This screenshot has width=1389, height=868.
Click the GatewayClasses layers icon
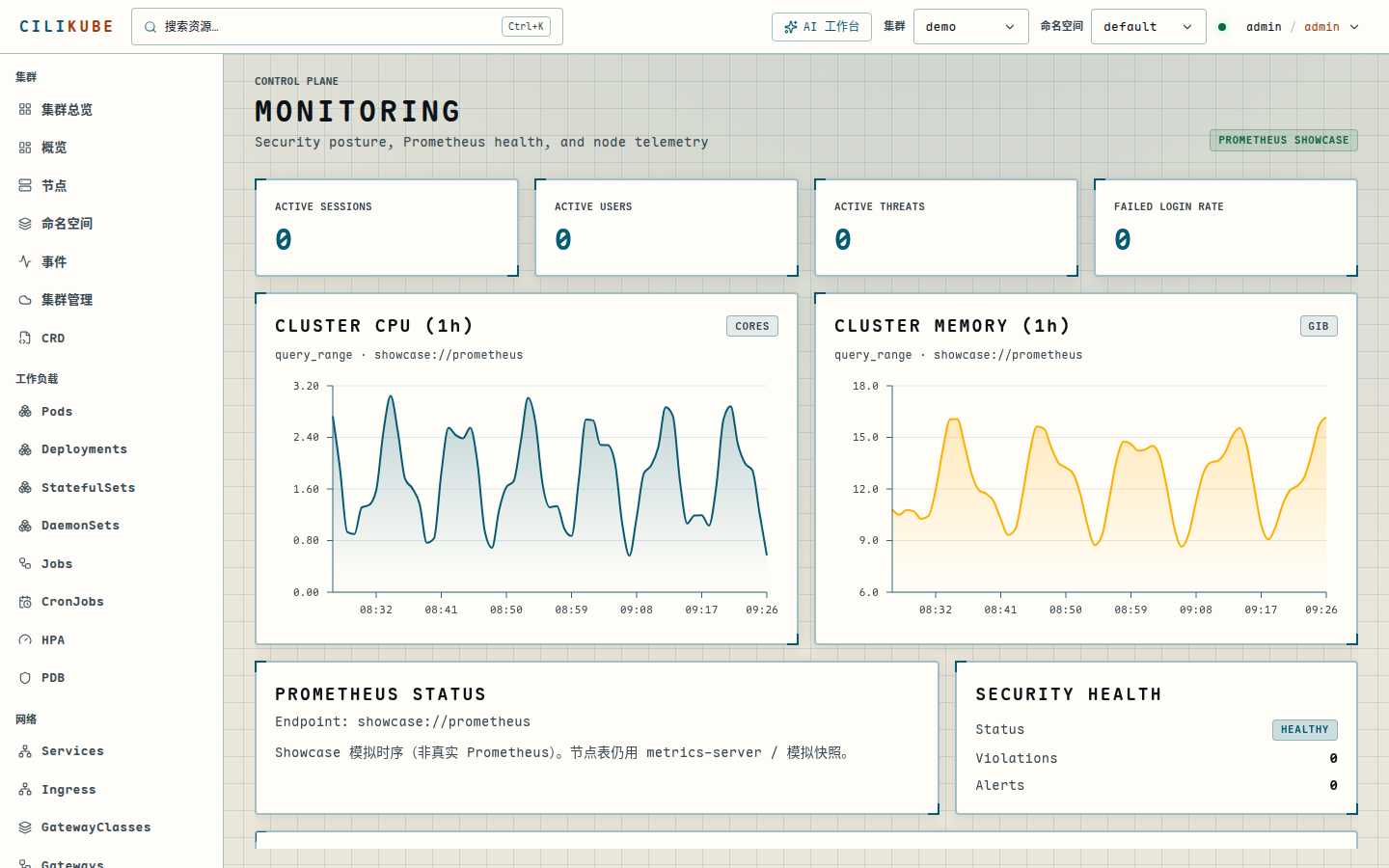25,827
